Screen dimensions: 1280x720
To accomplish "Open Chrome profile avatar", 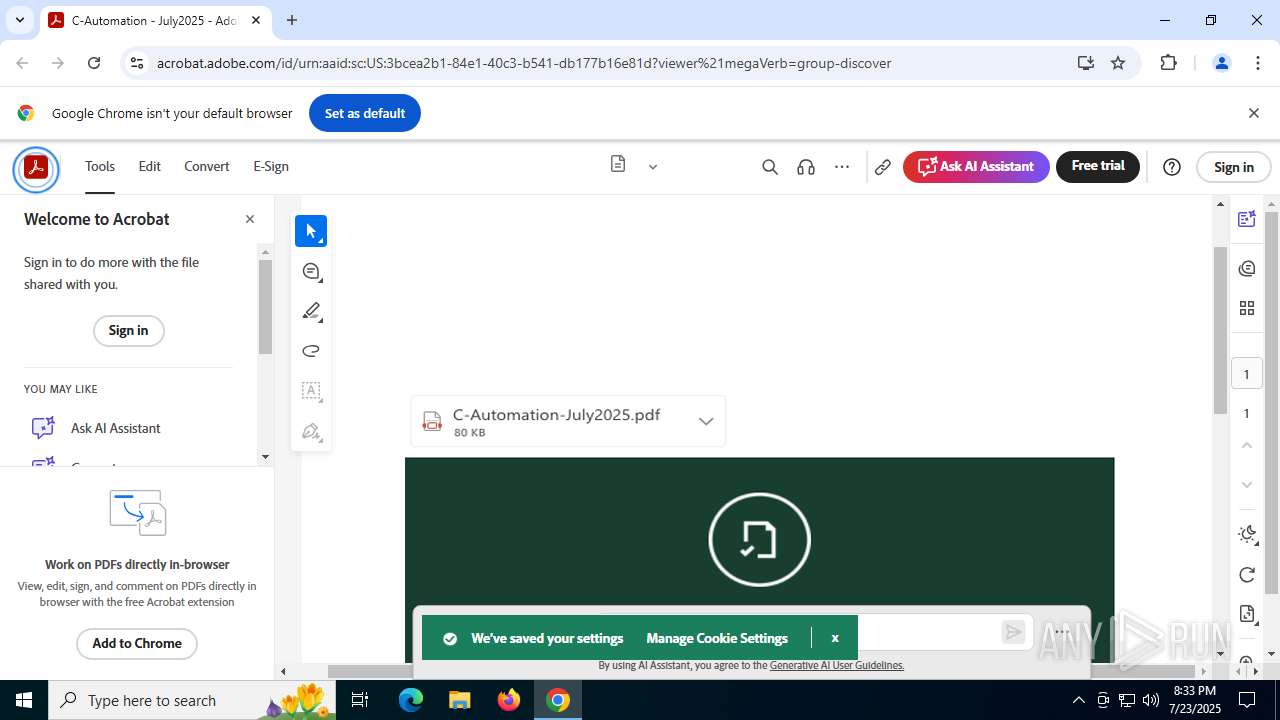I will (x=1221, y=63).
